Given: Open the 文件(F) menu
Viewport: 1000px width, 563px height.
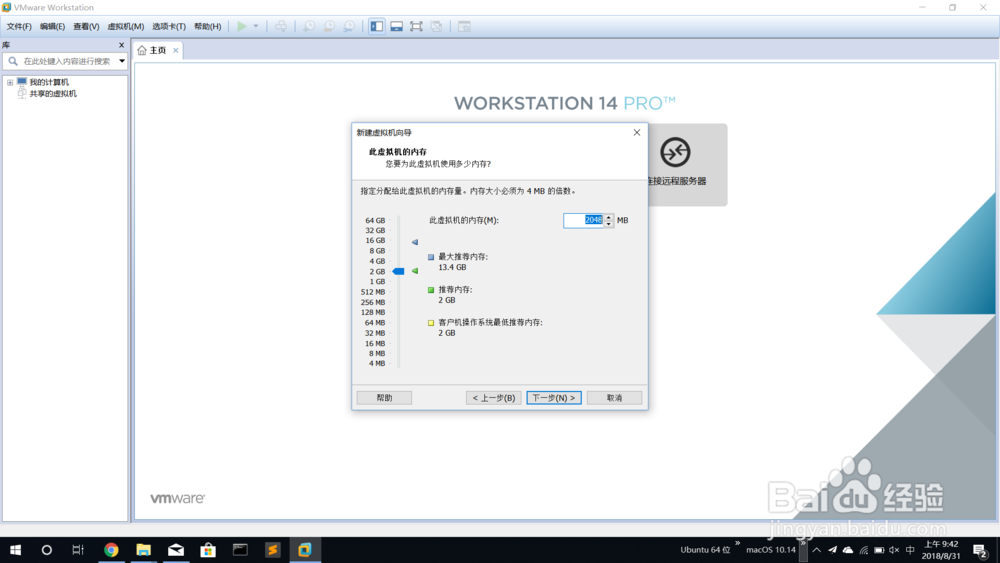Looking at the screenshot, I should coord(18,26).
